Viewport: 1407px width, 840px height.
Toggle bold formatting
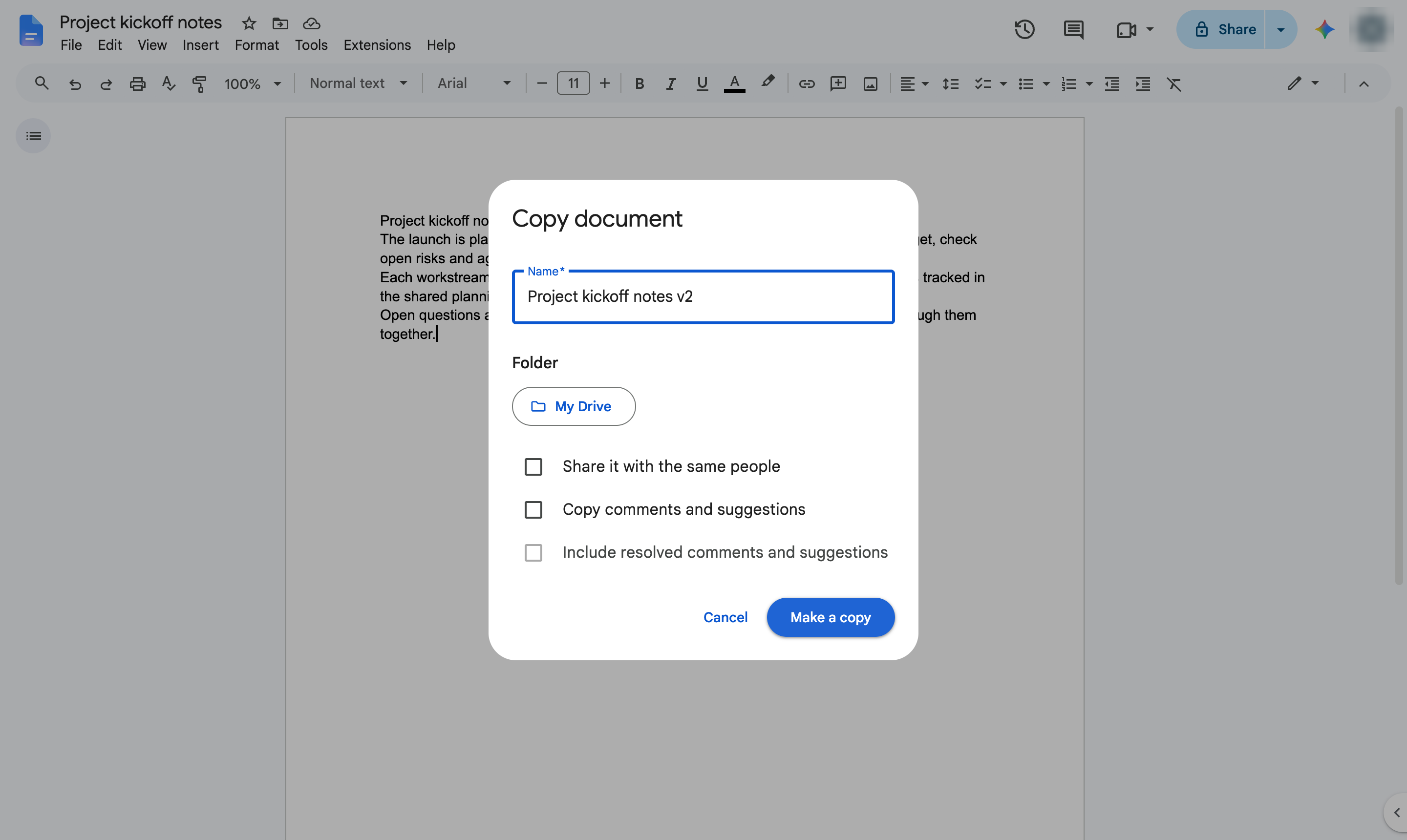tap(639, 84)
